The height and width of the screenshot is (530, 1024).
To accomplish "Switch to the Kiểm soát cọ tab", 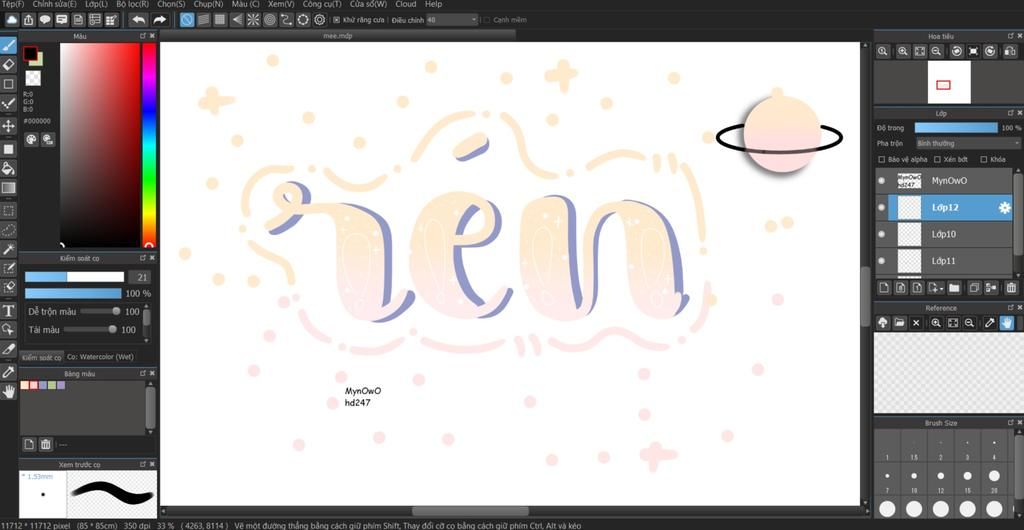I will (41, 358).
